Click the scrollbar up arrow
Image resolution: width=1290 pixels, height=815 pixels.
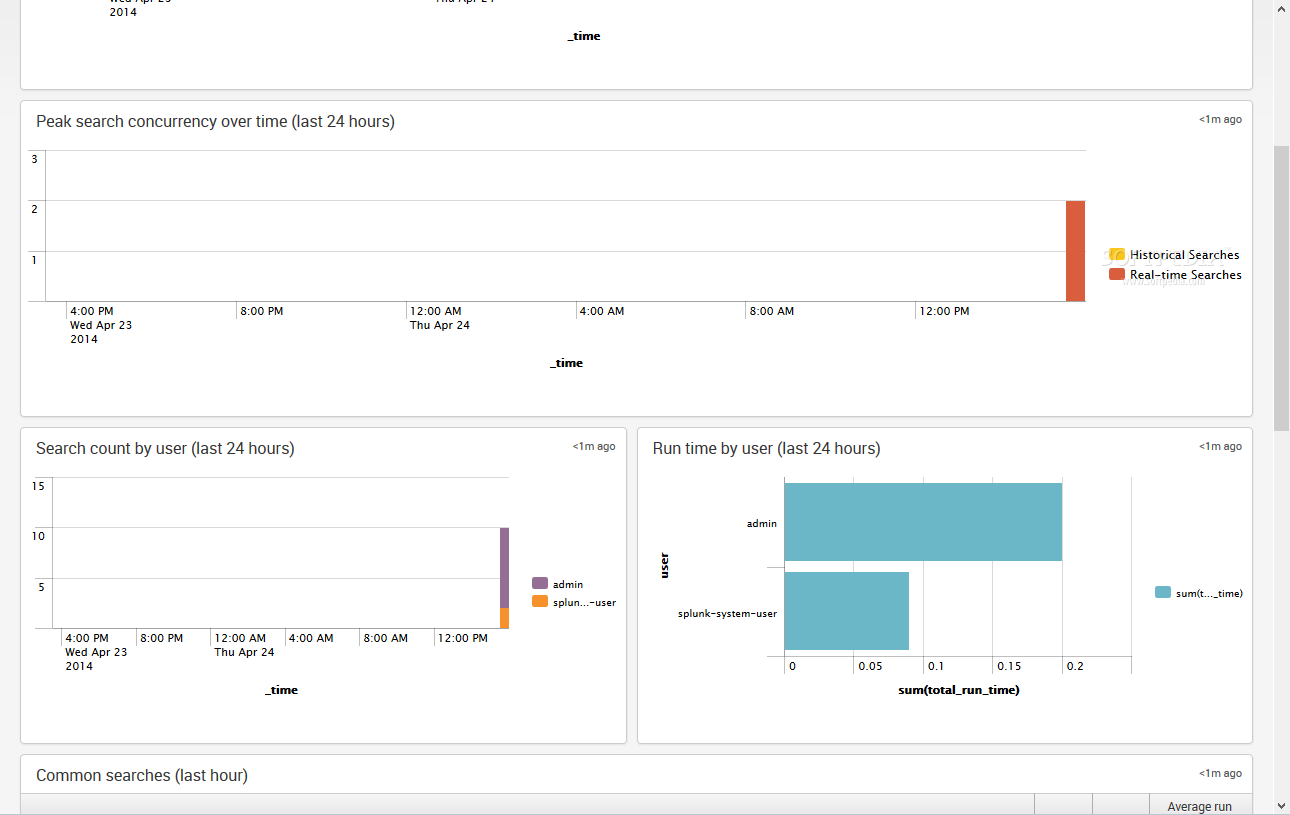1281,8
